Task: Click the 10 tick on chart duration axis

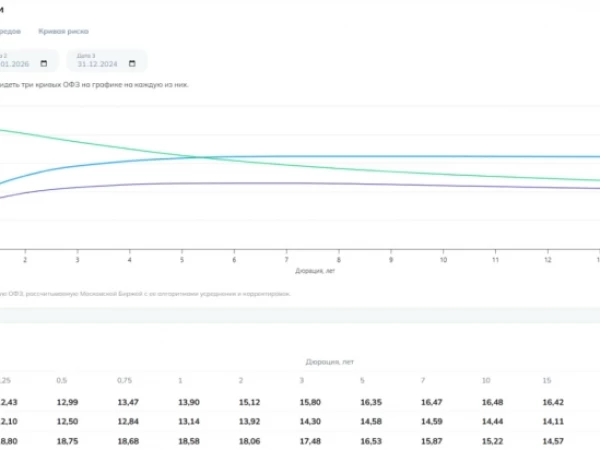Action: (443, 260)
